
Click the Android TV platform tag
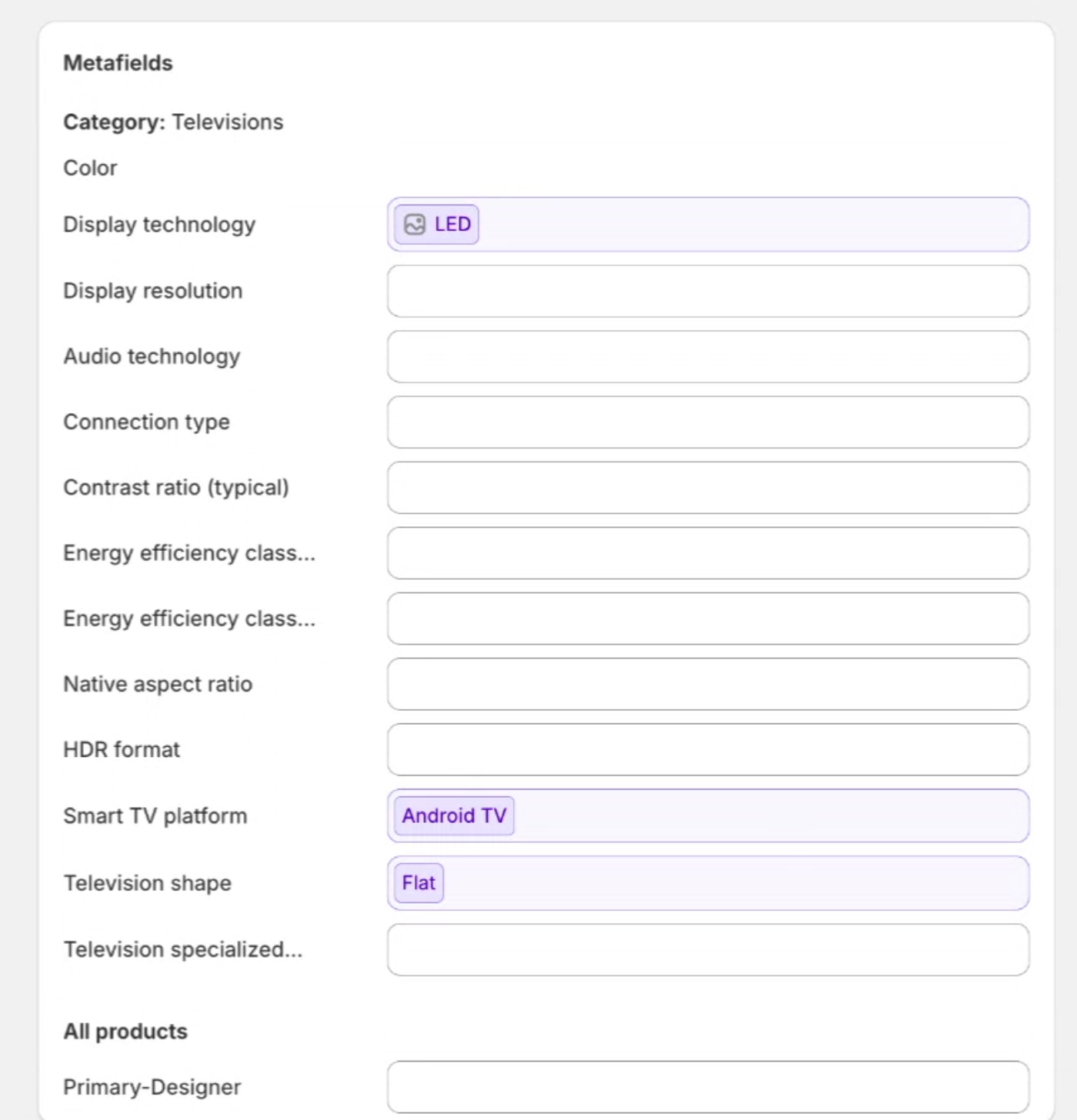(x=454, y=815)
